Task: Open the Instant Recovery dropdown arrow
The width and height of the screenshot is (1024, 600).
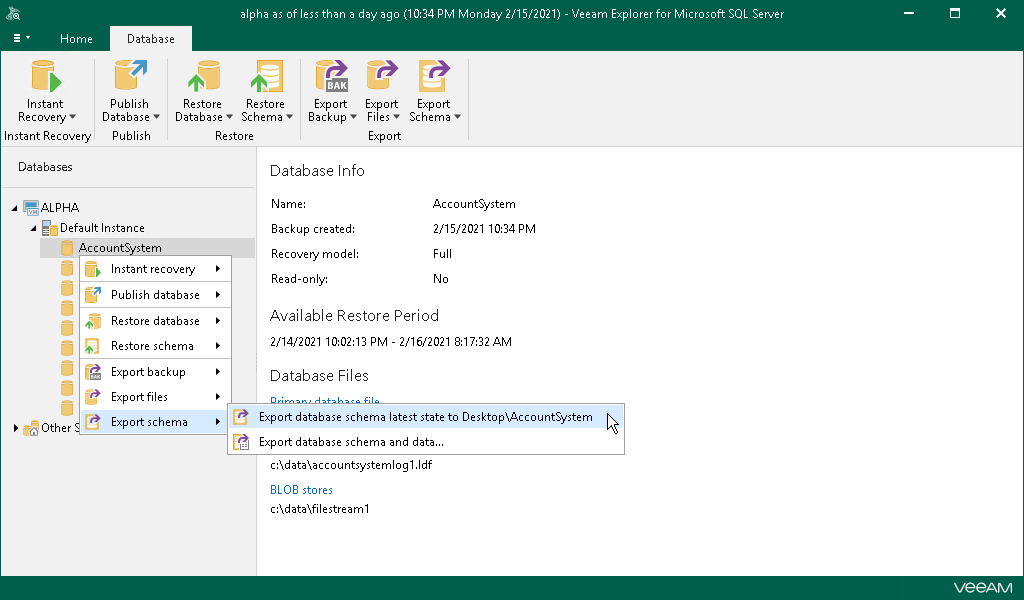Action: coord(72,117)
